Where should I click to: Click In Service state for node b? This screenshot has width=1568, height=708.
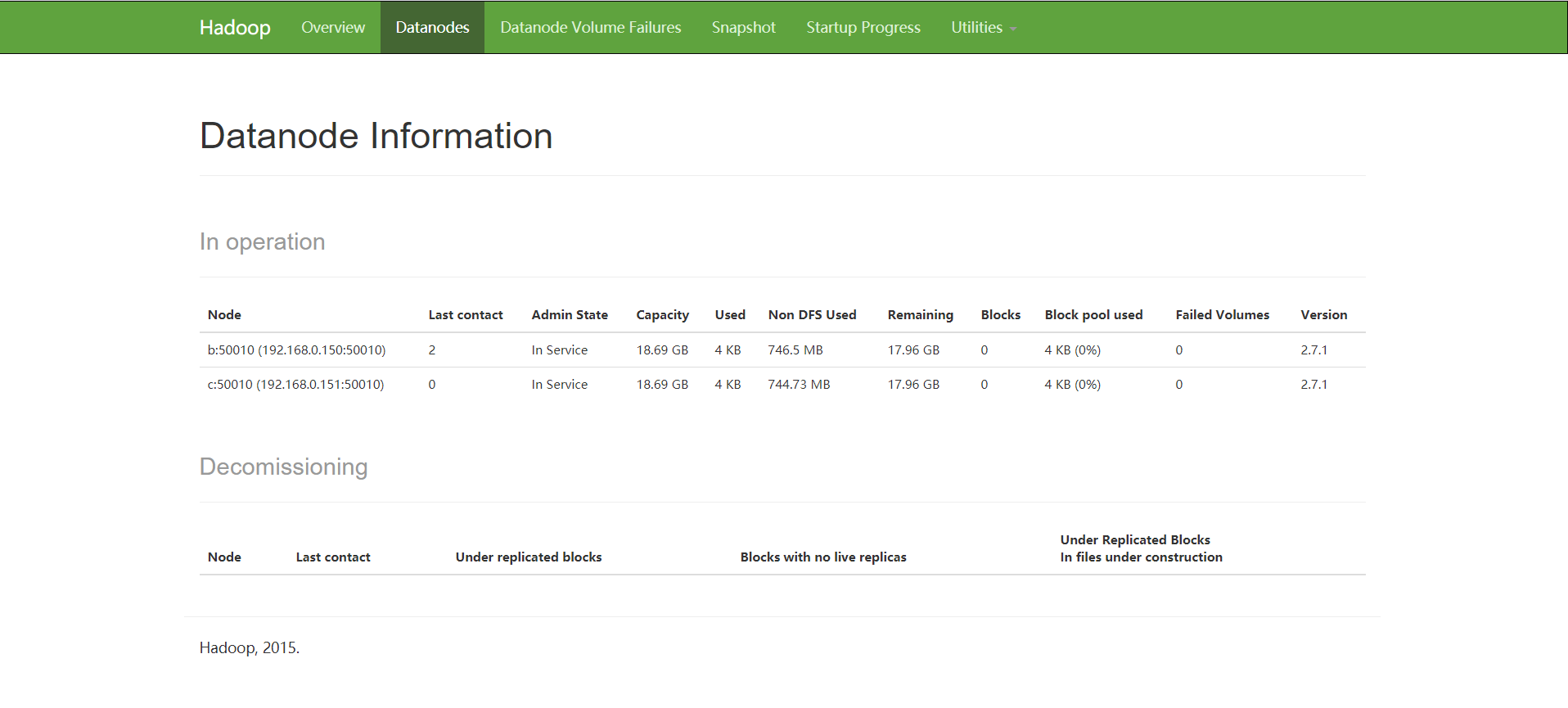tap(560, 349)
